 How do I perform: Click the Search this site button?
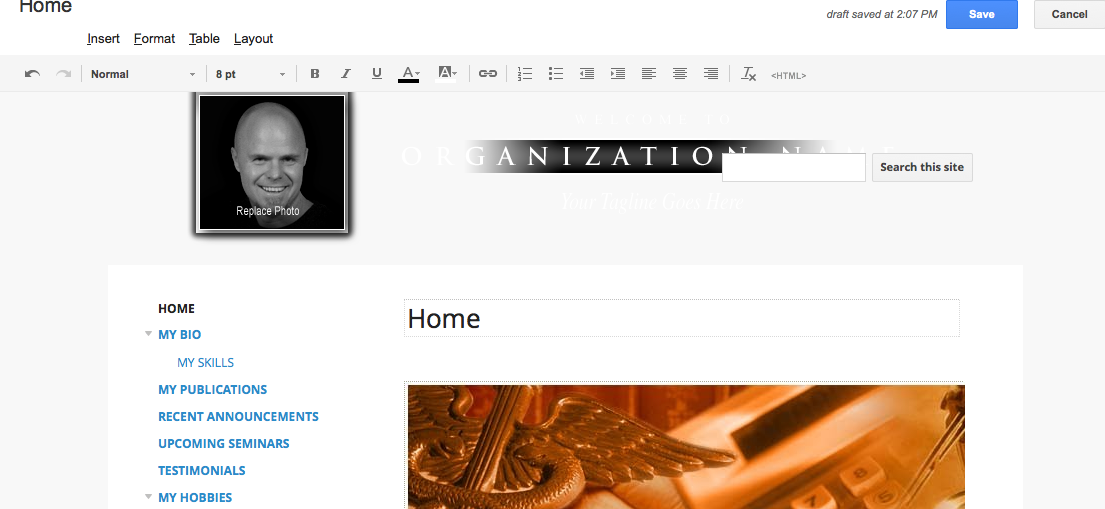(922, 167)
